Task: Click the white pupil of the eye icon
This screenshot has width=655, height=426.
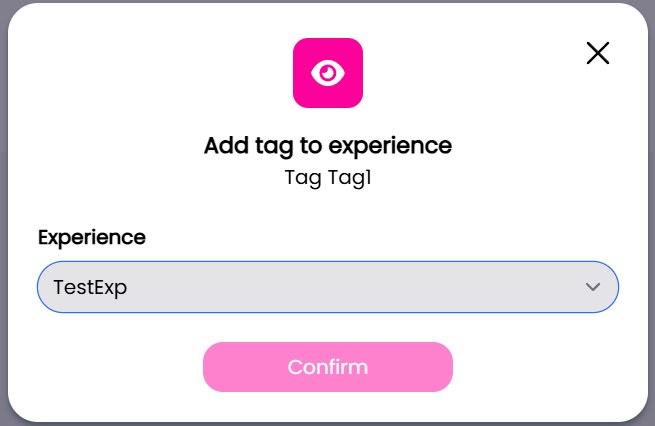Action: tap(328, 73)
